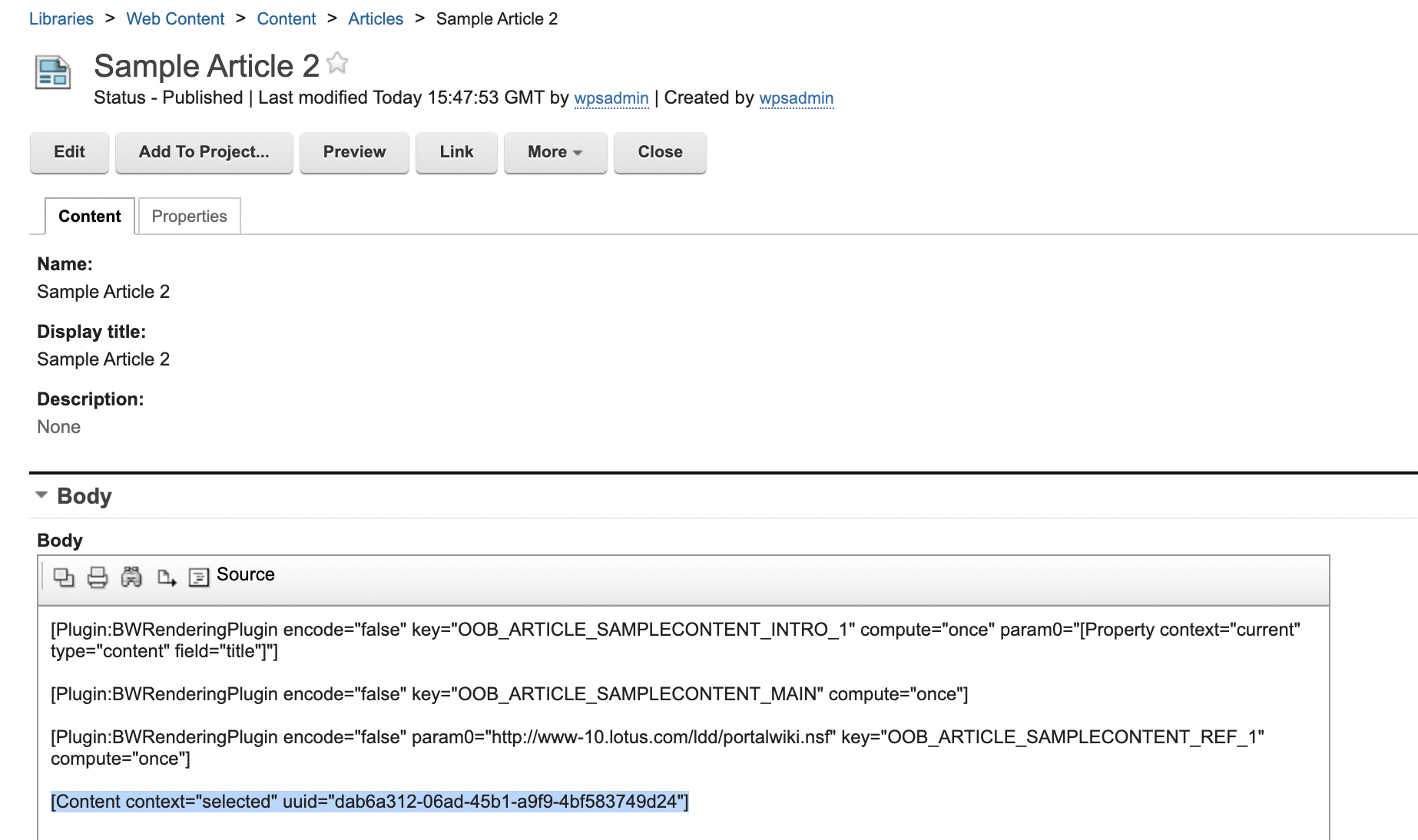
Task: Open Find using the binoculars icon
Action: point(131,577)
